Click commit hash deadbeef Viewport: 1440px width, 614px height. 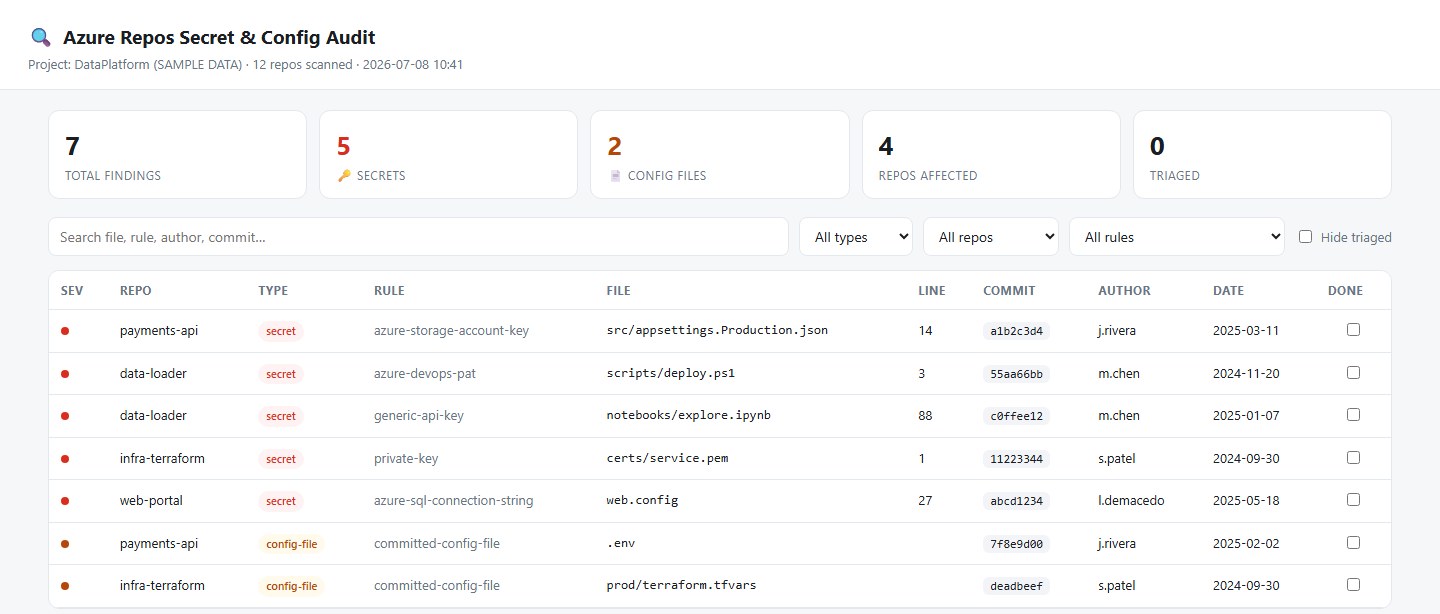tap(1016, 586)
